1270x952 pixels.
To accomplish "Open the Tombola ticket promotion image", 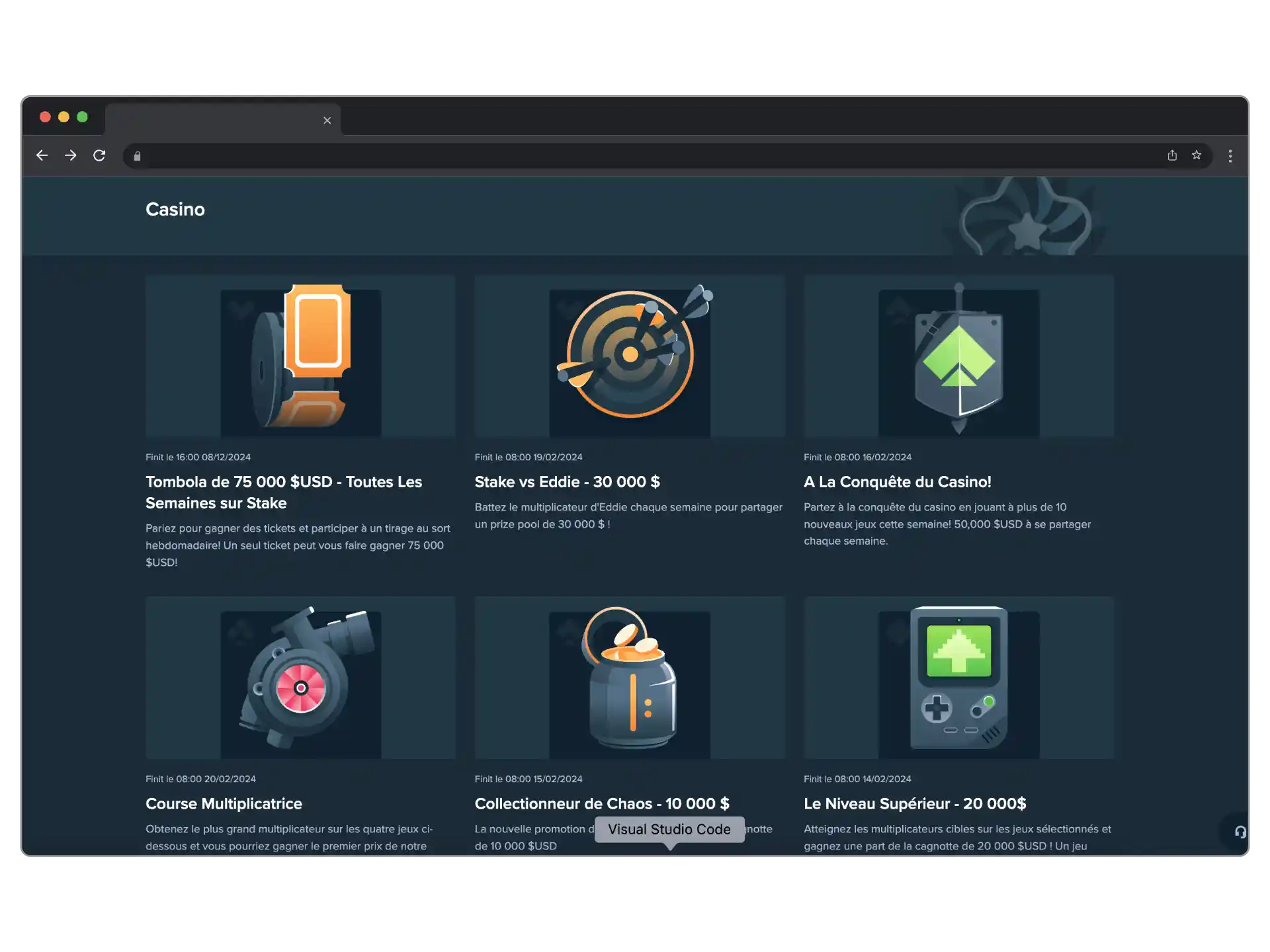I will click(x=300, y=356).
